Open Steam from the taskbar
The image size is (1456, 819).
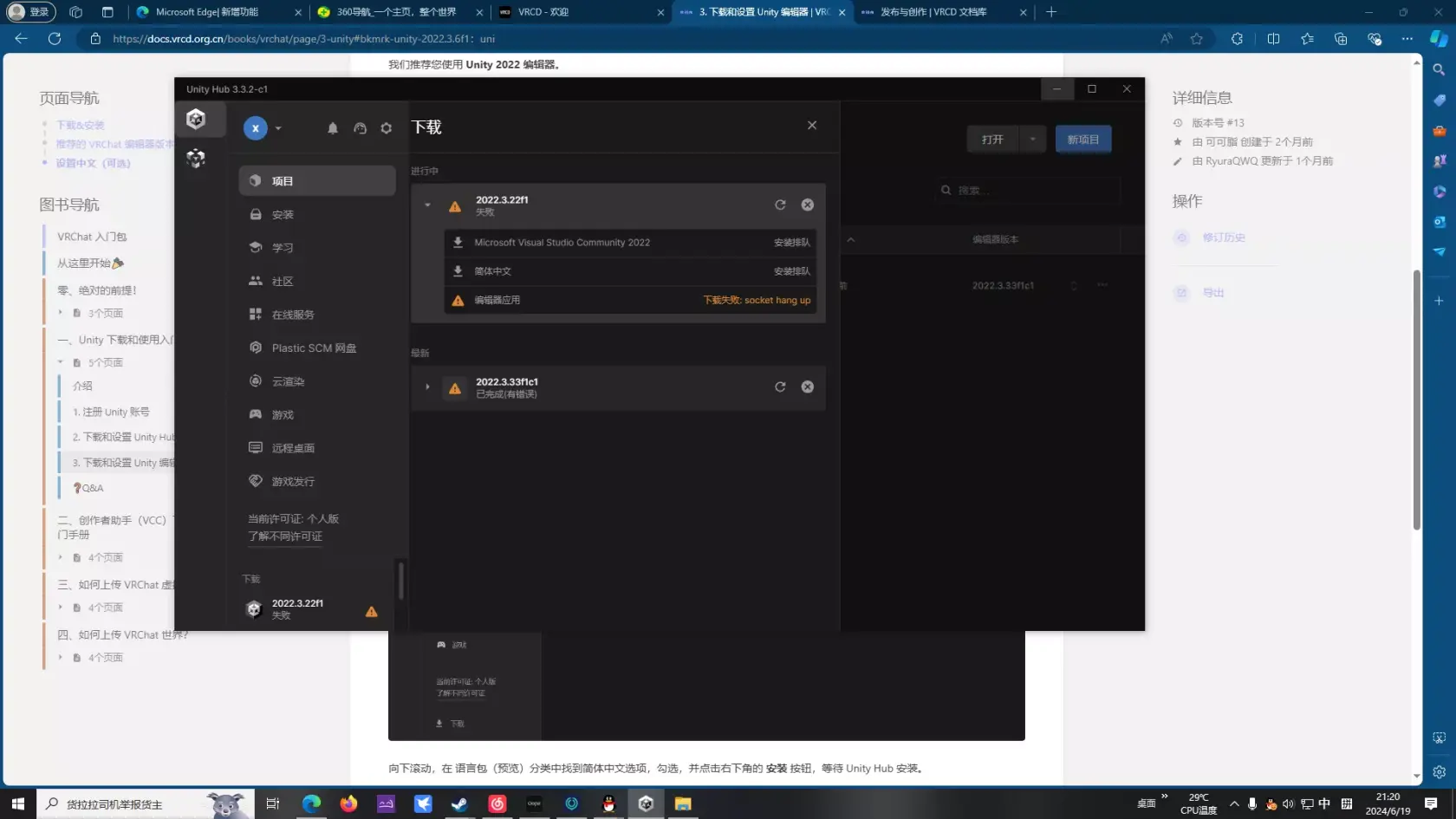(x=459, y=803)
